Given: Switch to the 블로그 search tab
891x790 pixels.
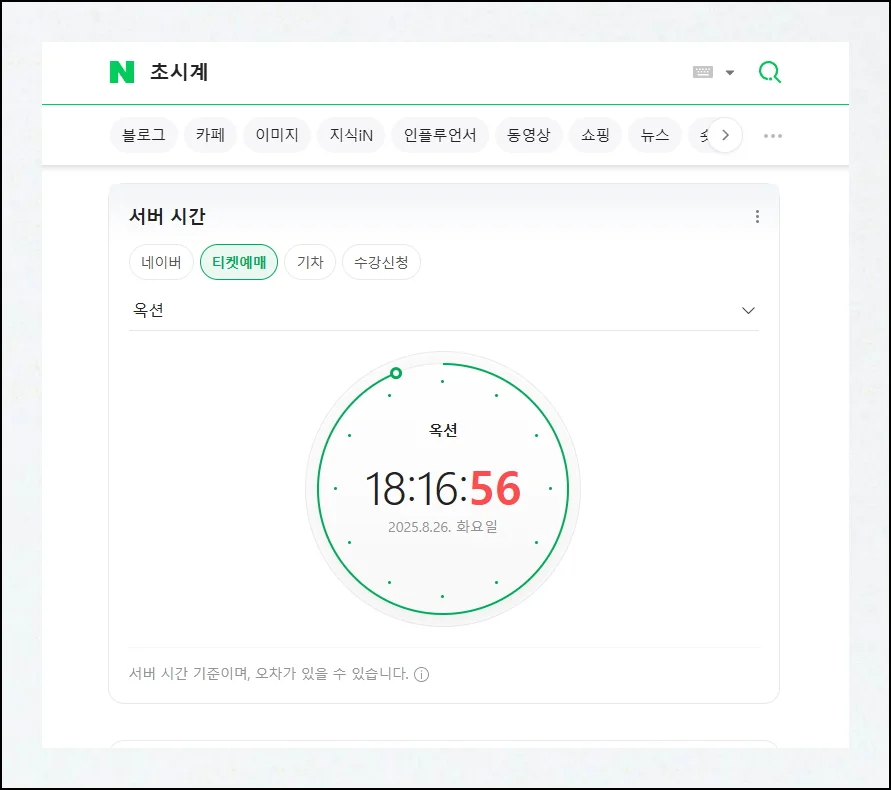Looking at the screenshot, I should pos(144,135).
